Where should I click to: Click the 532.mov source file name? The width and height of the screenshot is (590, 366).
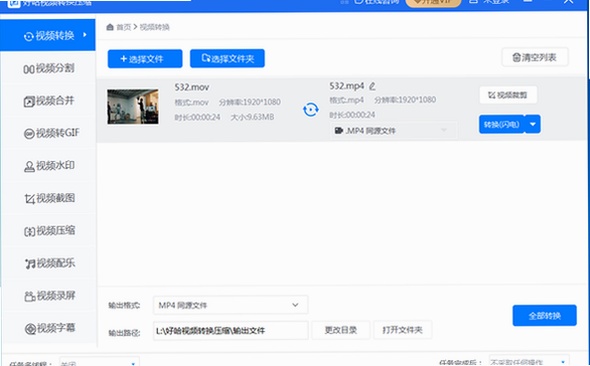pos(192,87)
